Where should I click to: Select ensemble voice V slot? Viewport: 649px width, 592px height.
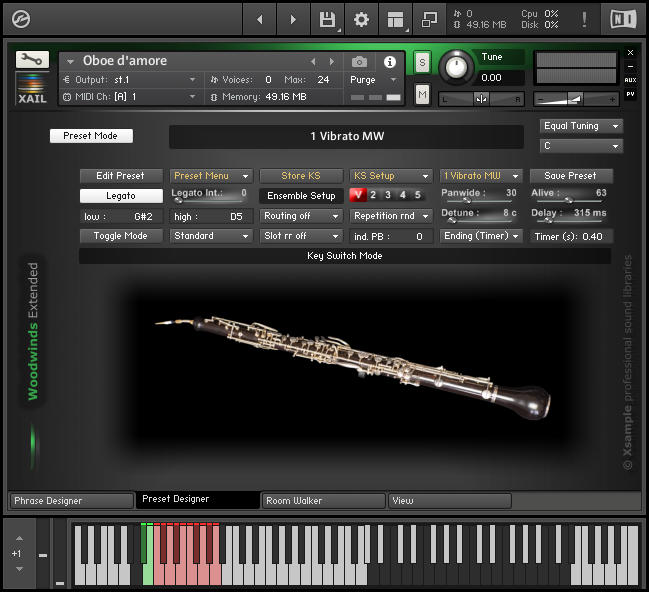pyautogui.click(x=358, y=195)
